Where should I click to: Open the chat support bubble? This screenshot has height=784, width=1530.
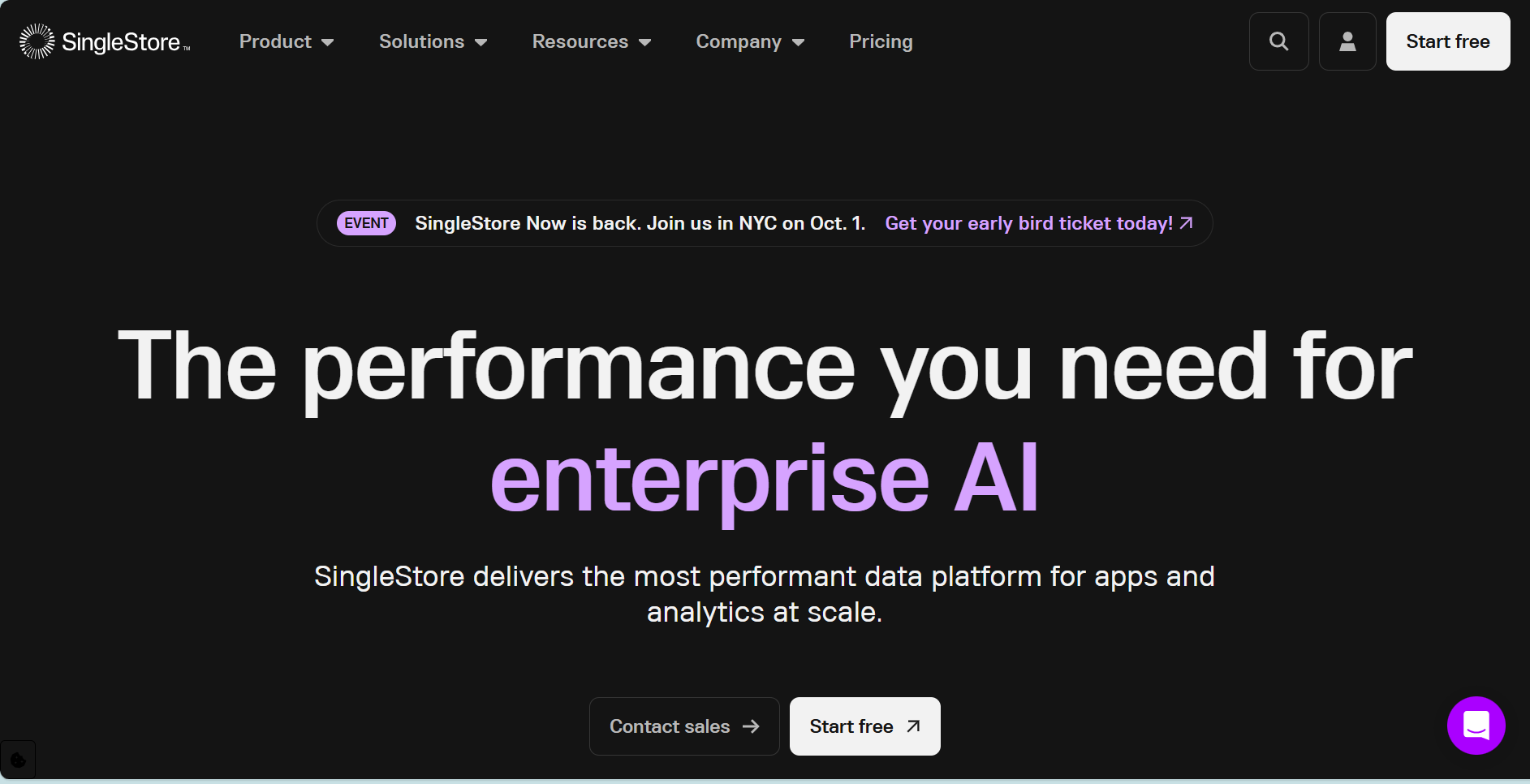[x=1476, y=726]
